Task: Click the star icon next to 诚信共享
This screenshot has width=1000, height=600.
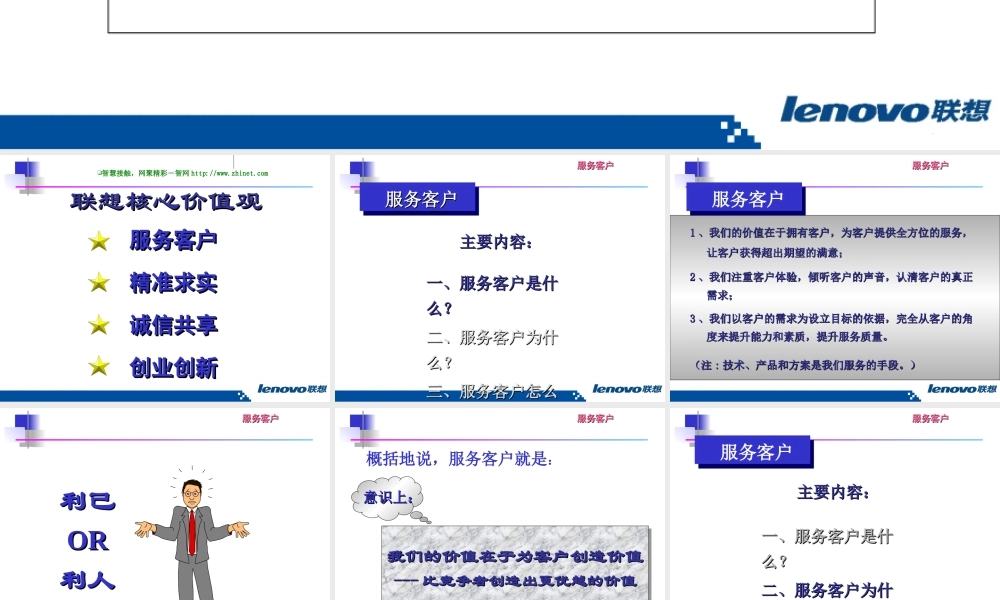Action: [97, 326]
